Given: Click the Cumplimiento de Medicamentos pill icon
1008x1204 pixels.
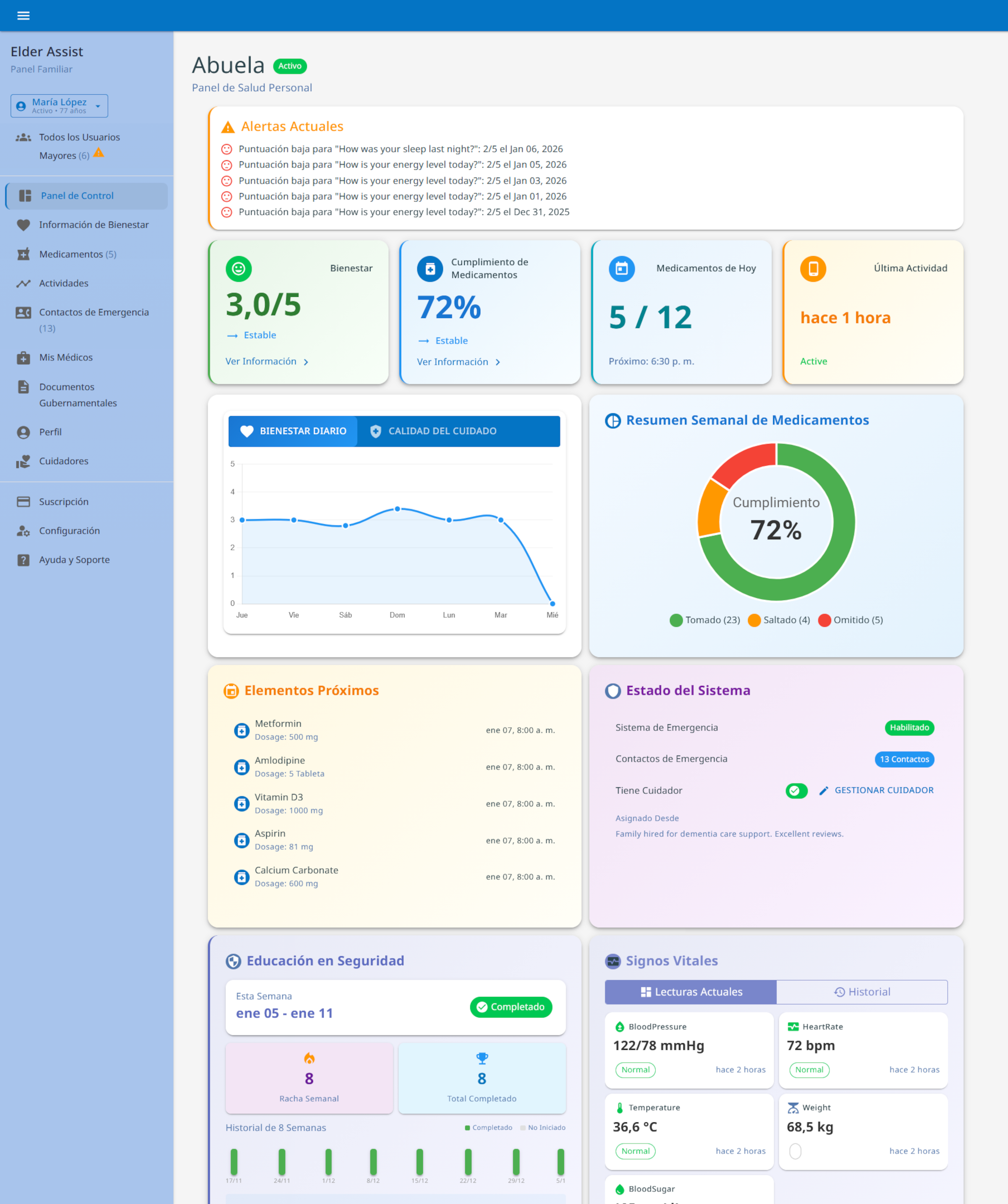Looking at the screenshot, I should (430, 268).
